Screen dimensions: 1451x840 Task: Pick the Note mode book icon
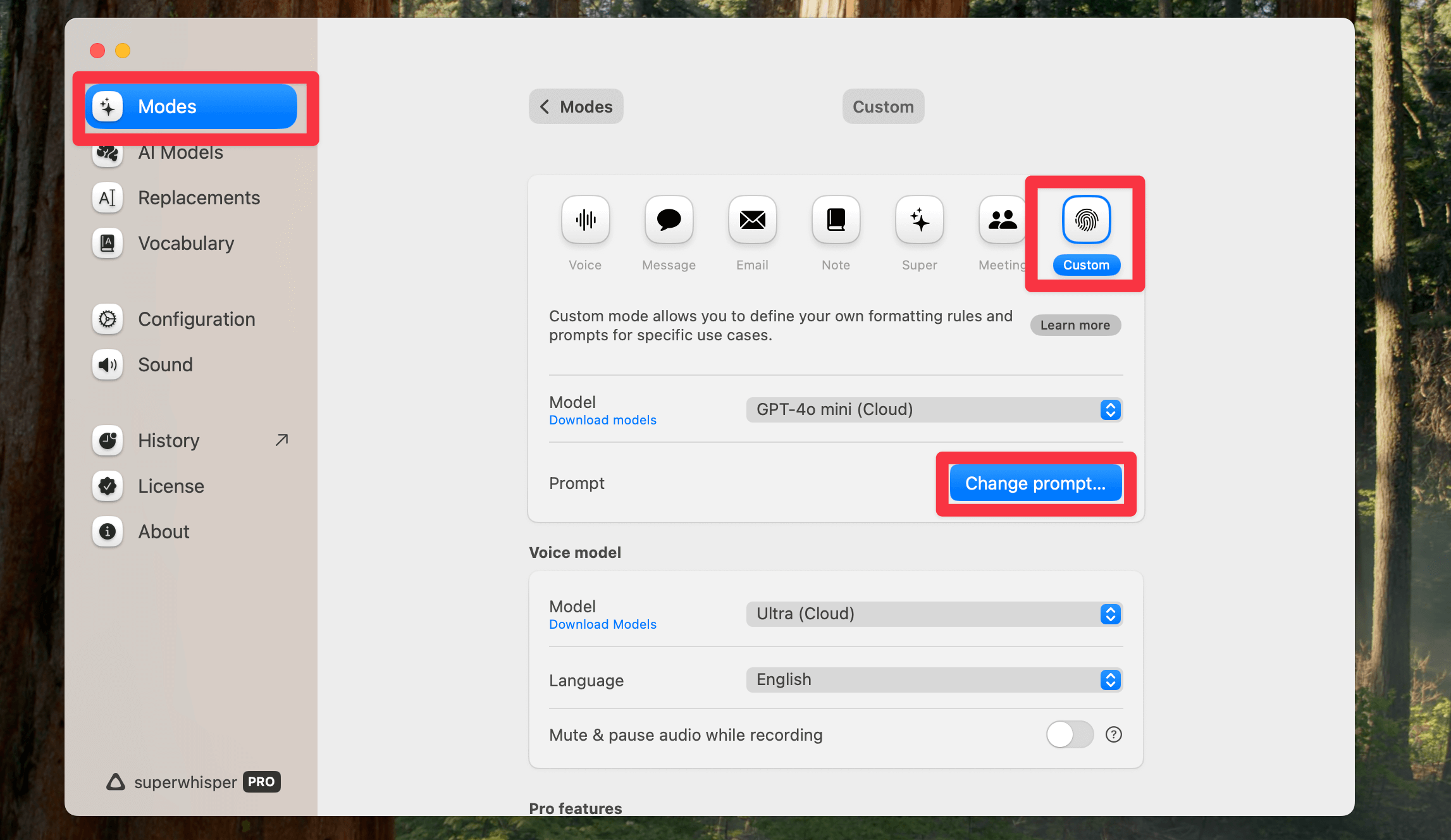[x=836, y=220]
